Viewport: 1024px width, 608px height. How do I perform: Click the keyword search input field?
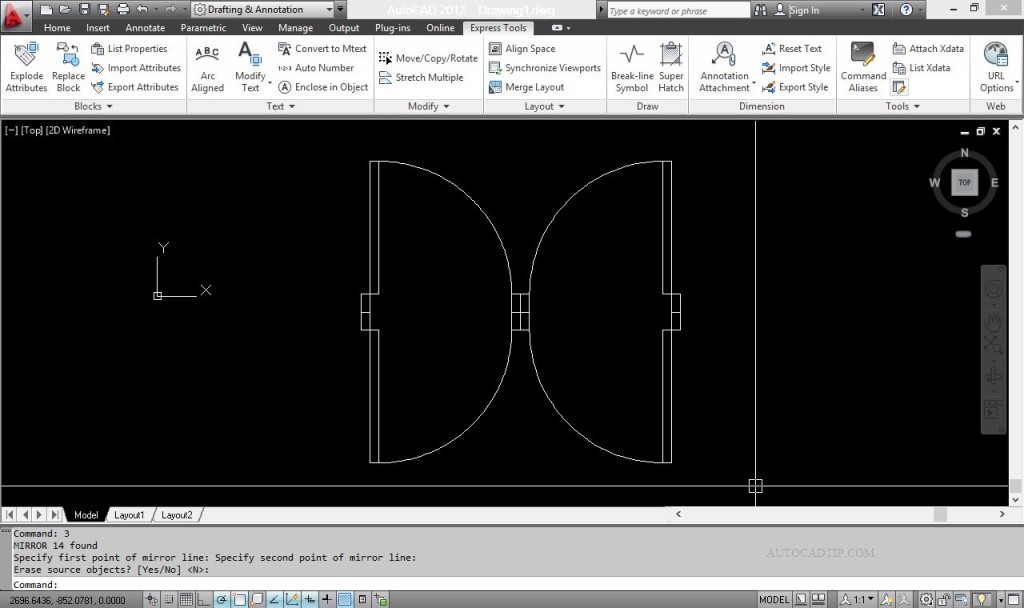(x=678, y=10)
